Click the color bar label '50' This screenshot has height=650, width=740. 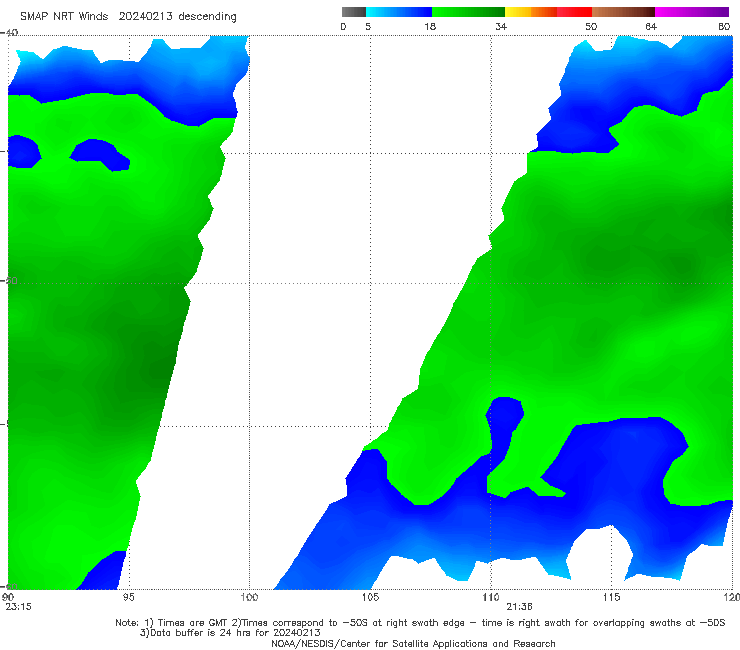click(x=591, y=27)
